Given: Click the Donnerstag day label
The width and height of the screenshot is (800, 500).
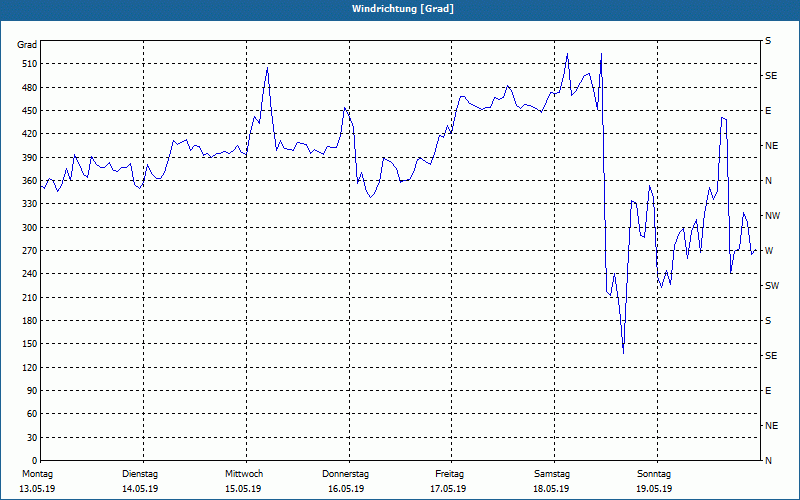Looking at the screenshot, I should point(345,474).
